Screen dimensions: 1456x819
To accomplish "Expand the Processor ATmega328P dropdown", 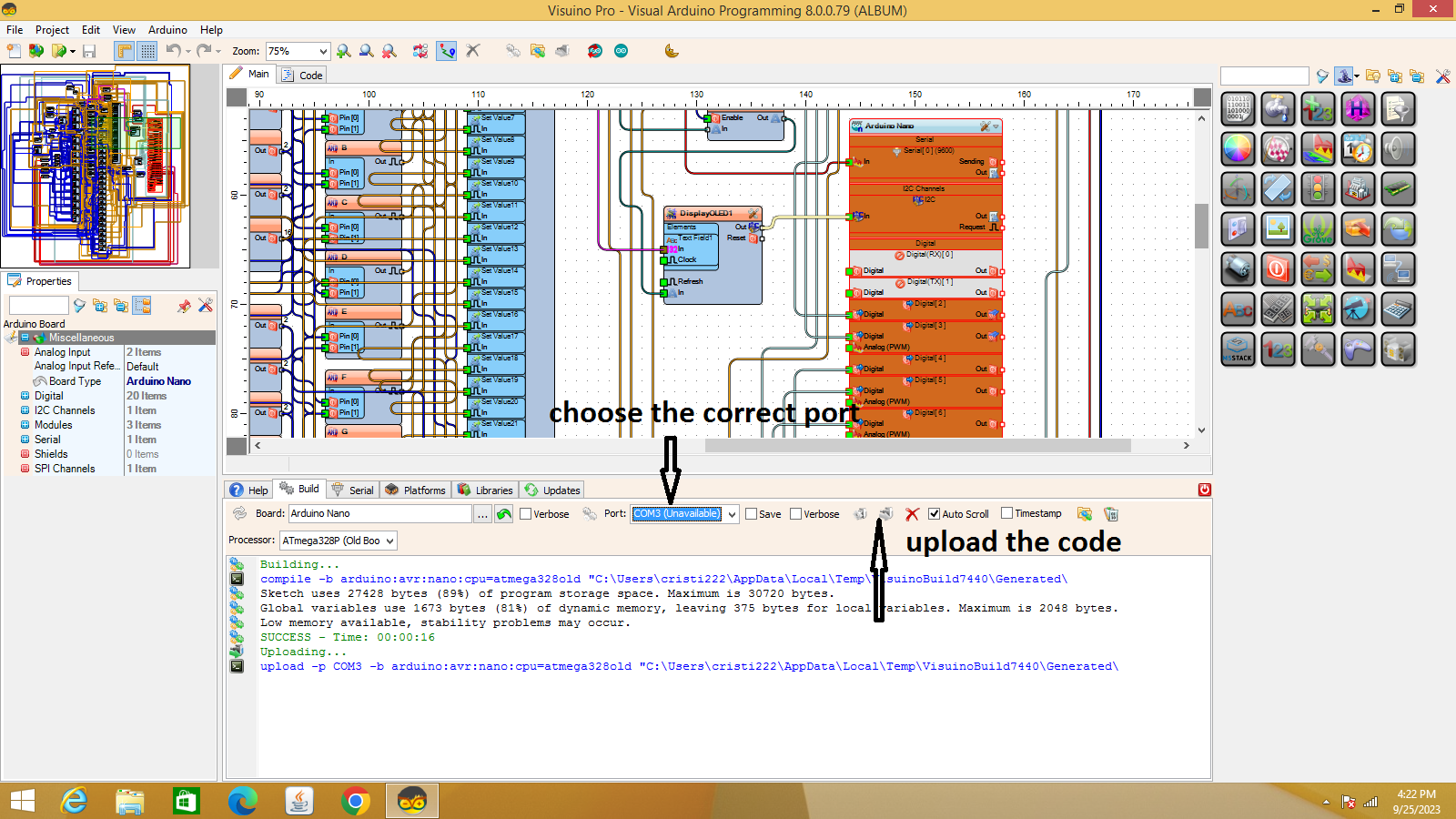I will pos(389,541).
